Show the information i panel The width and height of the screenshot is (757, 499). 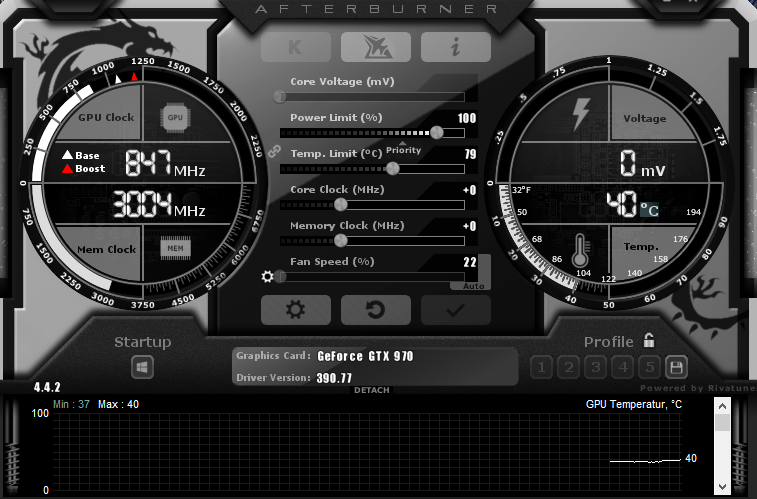pos(456,47)
